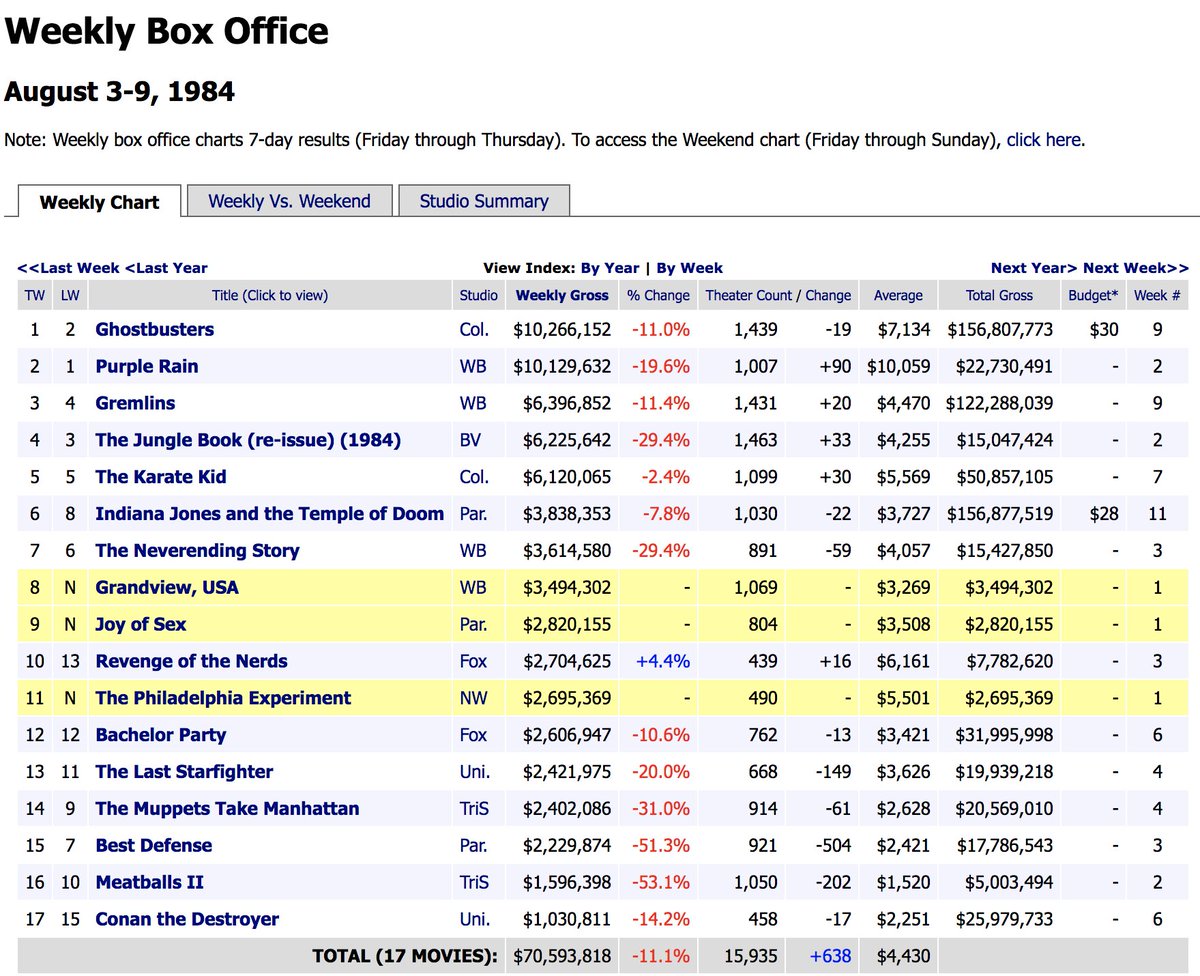
Task: Open the Studio Summary tab
Action: pyautogui.click(x=484, y=201)
